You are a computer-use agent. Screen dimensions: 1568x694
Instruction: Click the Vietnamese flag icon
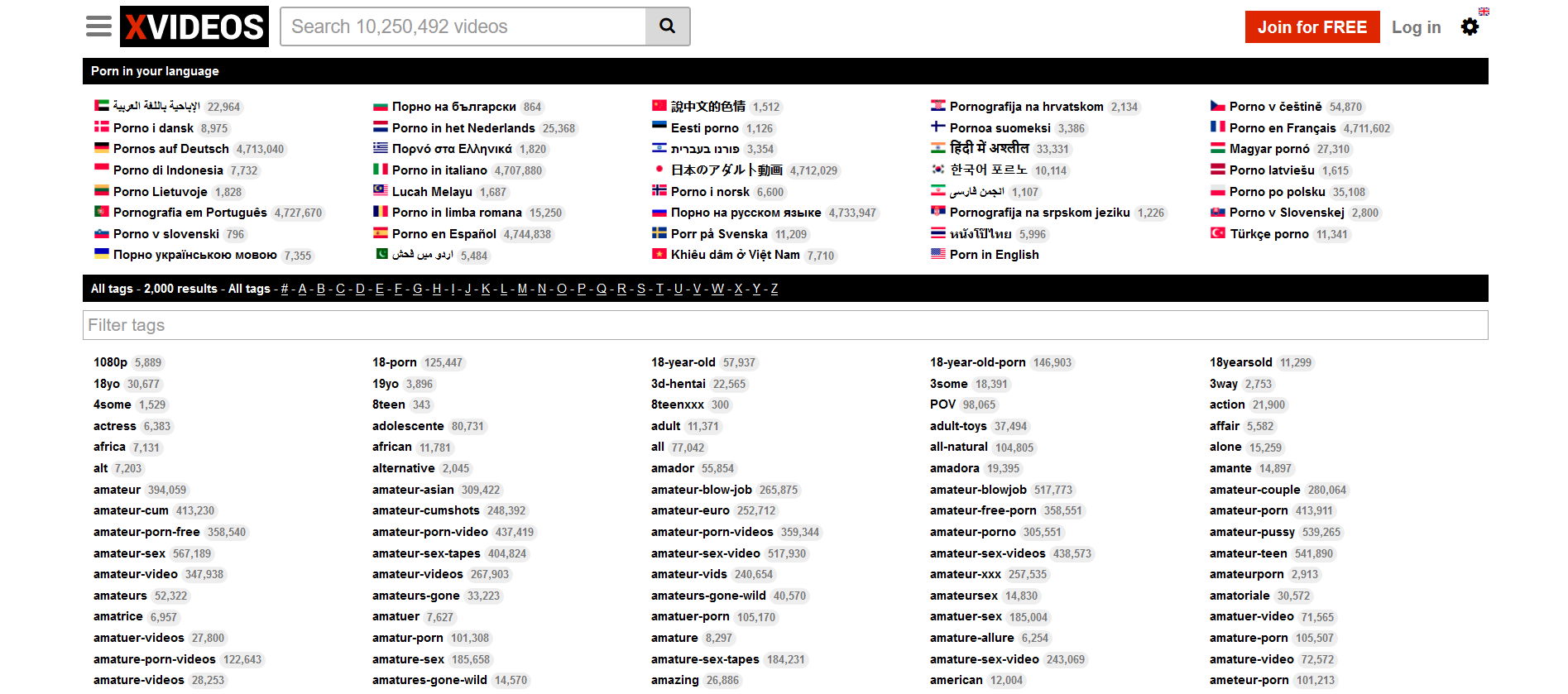(659, 254)
